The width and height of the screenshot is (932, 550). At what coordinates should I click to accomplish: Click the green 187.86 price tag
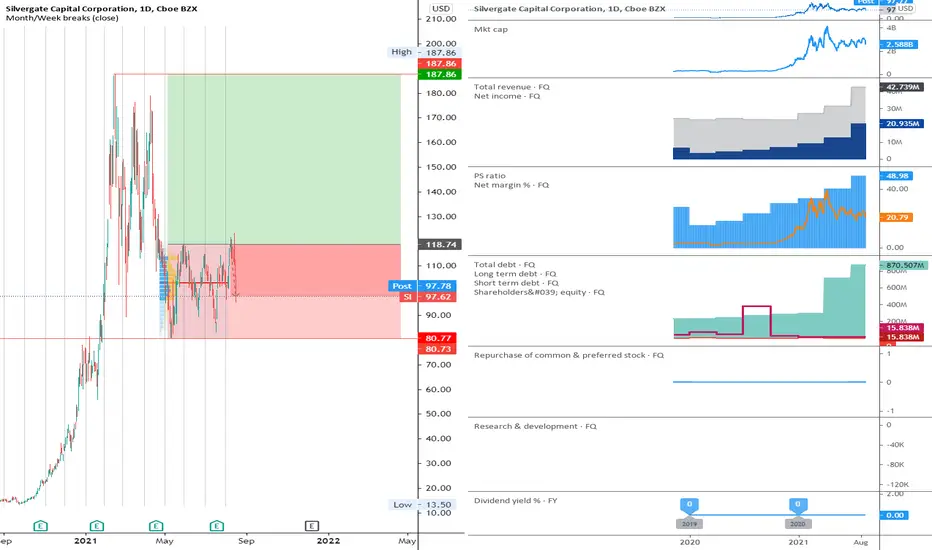coord(440,74)
